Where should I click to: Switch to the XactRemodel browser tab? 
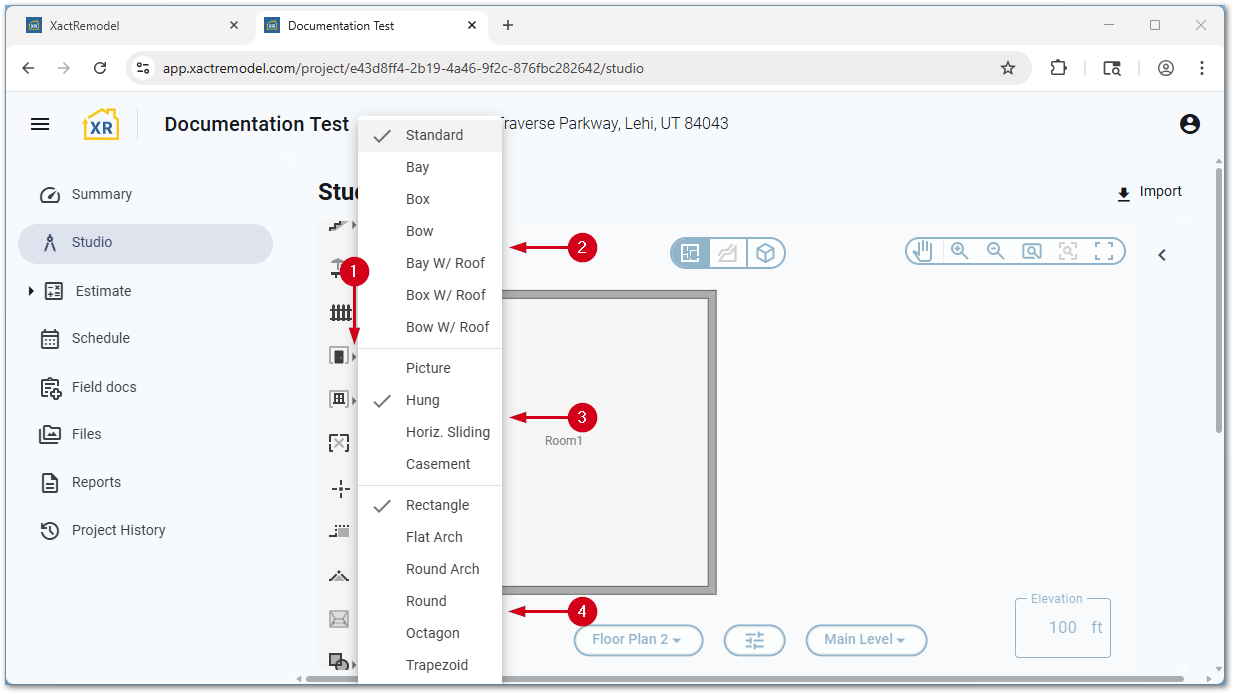(x=130, y=25)
